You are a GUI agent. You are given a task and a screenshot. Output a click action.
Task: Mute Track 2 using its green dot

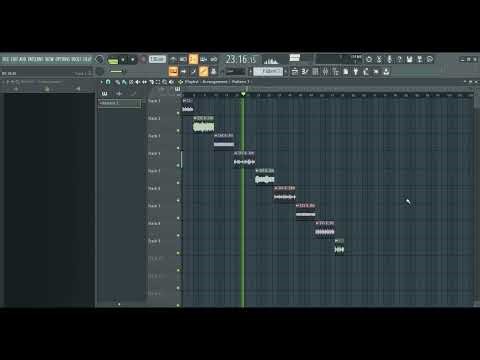coord(178,130)
